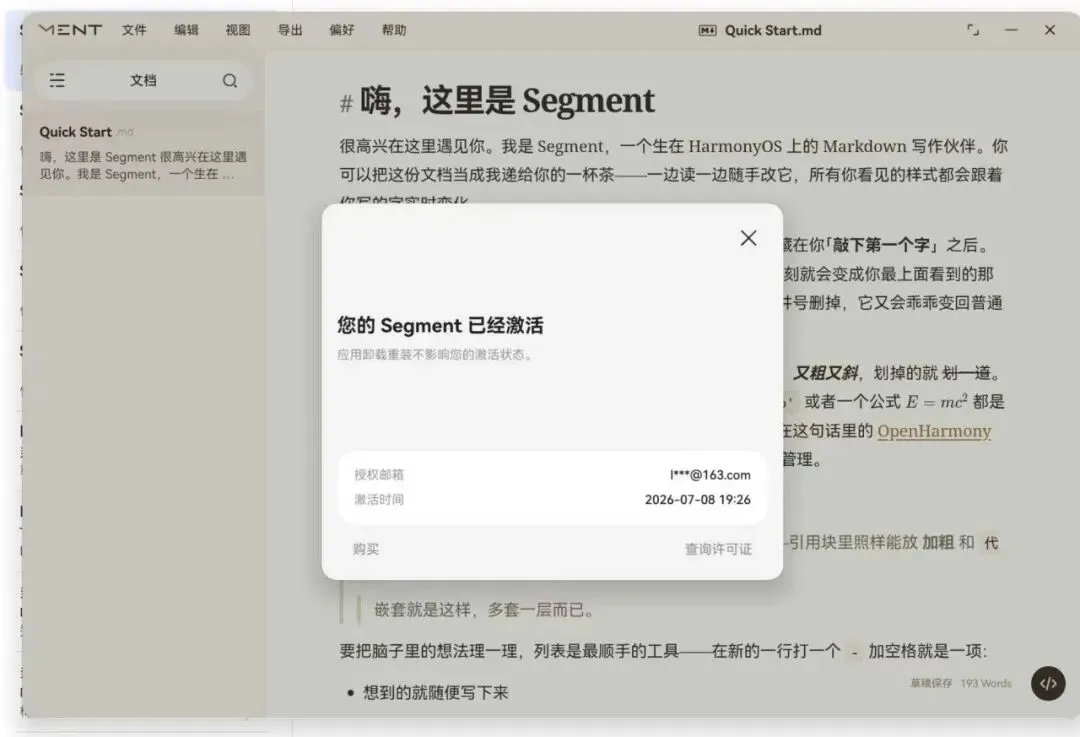This screenshot has width=1080, height=737.
Task: Click the Markdown file icon beside title
Action: [x=707, y=30]
